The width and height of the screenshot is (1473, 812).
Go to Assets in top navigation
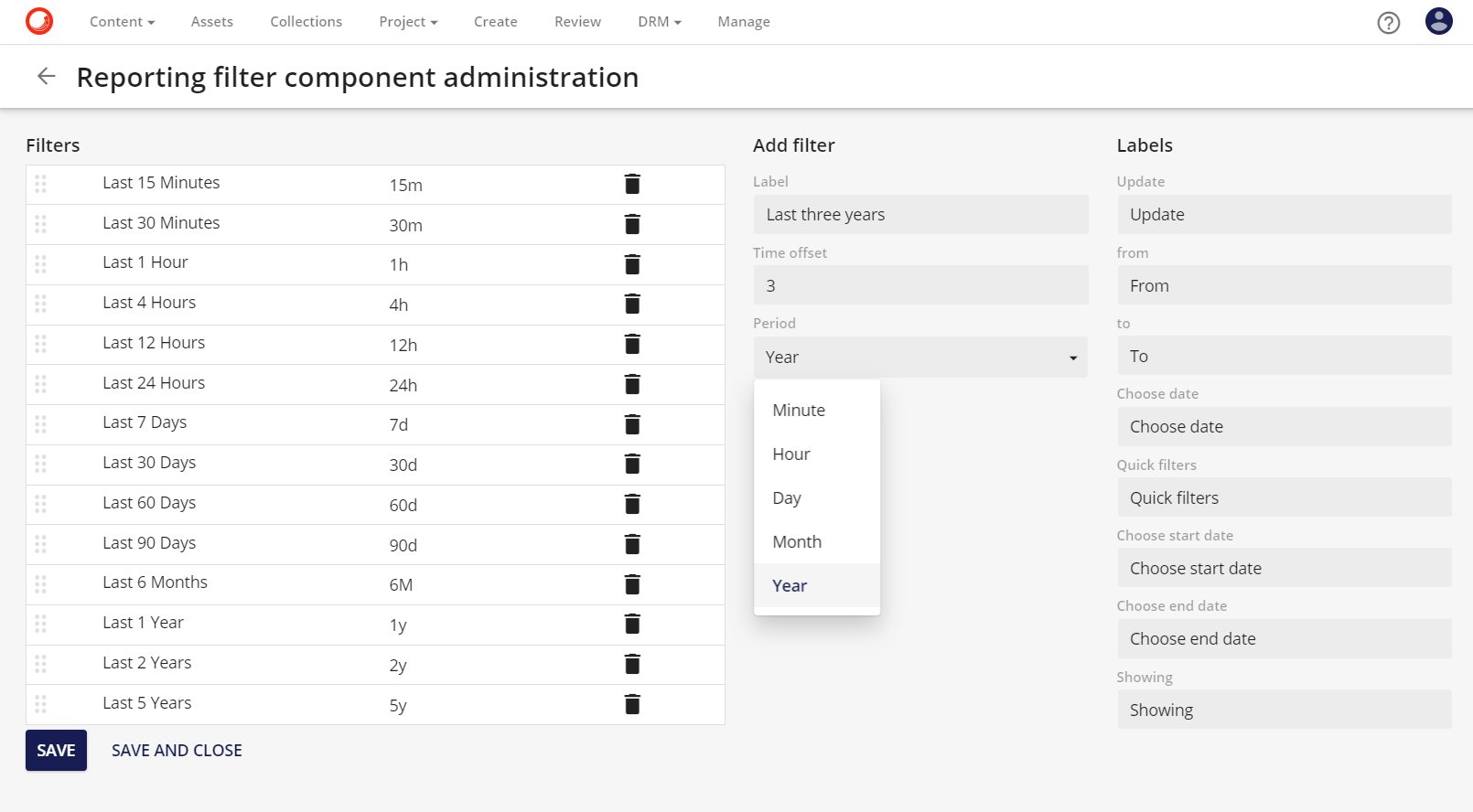[x=212, y=22]
